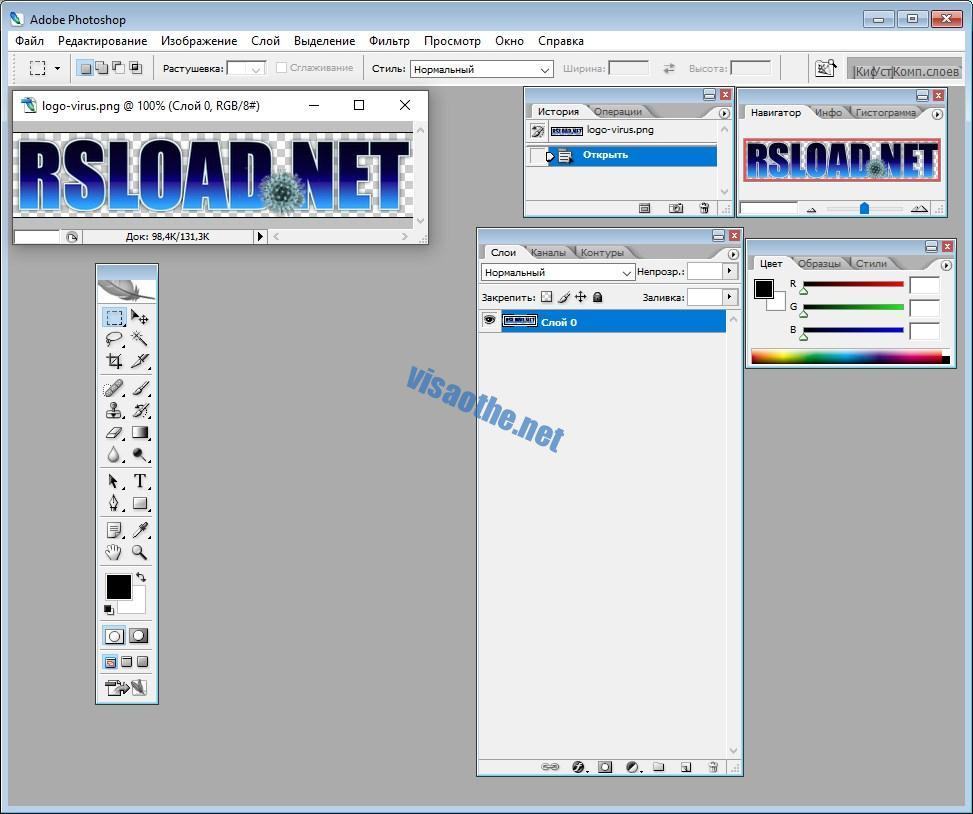The width and height of the screenshot is (973, 814).
Task: Select the Открыть history state
Action: pos(621,155)
